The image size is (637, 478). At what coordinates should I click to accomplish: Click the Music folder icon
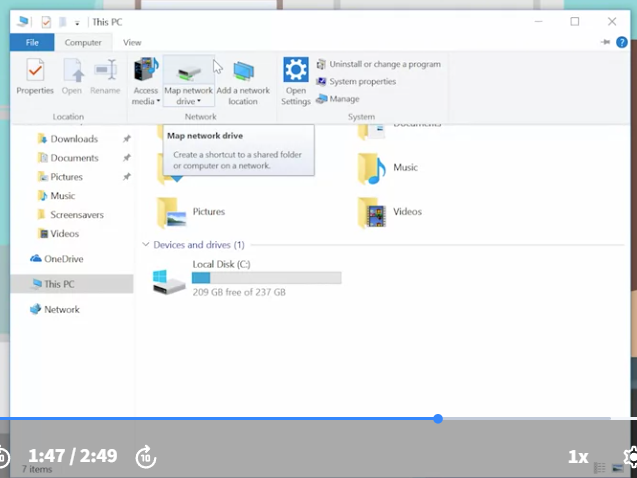[371, 169]
